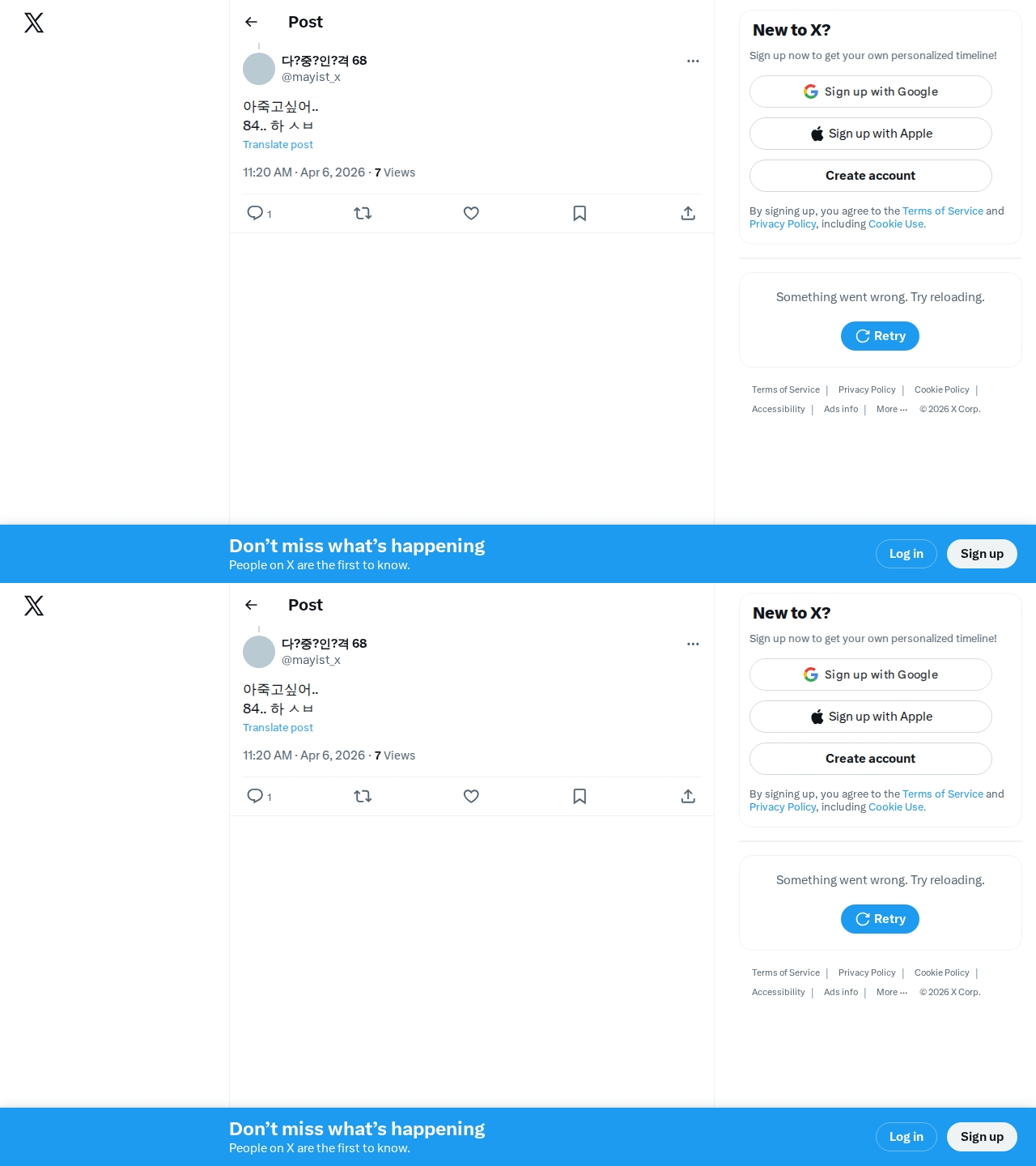Viewport: 1036px width, 1166px height.
Task: Open the Privacy Policy link in the upper footer
Action: (867, 390)
